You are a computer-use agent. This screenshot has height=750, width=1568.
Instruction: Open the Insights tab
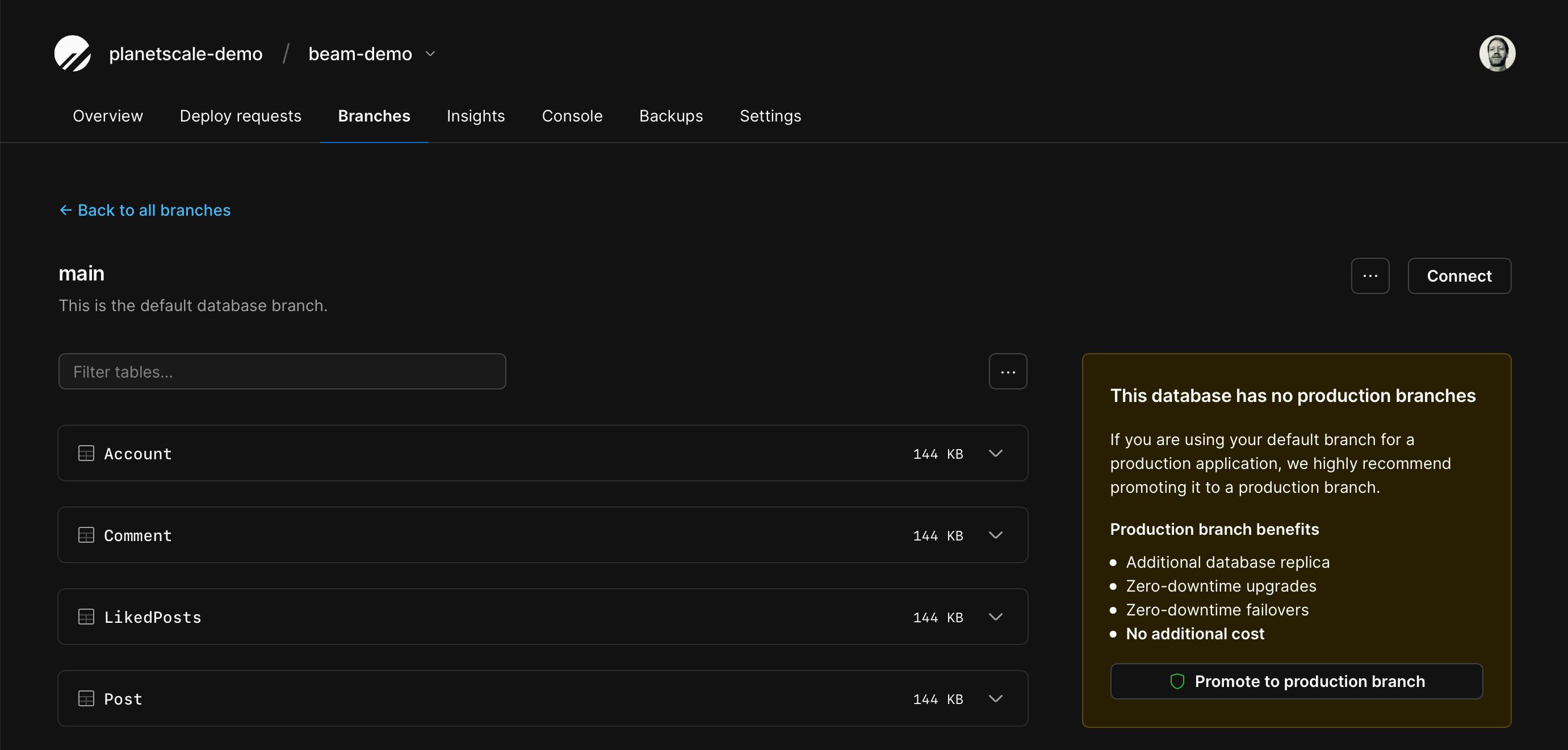475,116
